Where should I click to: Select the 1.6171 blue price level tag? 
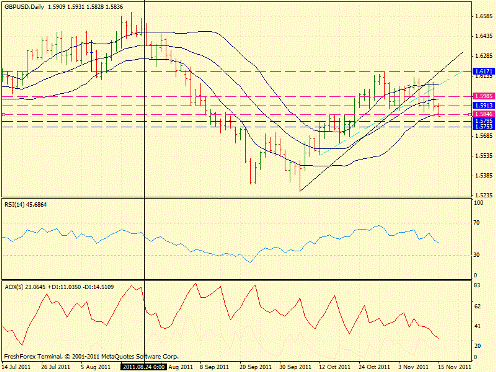pyautogui.click(x=483, y=71)
